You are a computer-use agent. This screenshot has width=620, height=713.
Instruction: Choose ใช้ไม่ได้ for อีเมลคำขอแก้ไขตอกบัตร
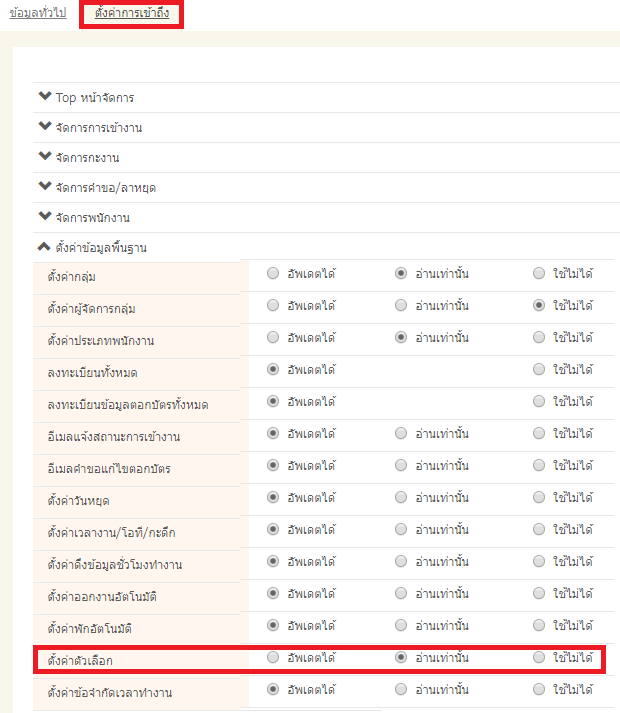coord(539,465)
